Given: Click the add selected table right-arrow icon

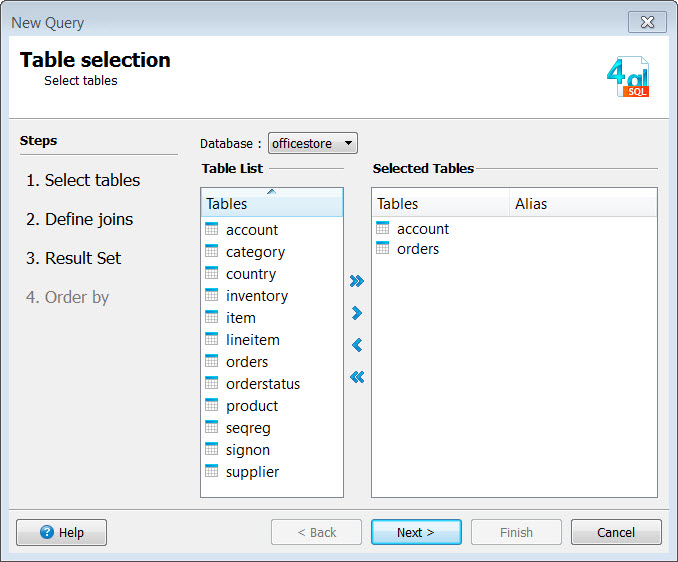Looking at the screenshot, I should coord(357,313).
